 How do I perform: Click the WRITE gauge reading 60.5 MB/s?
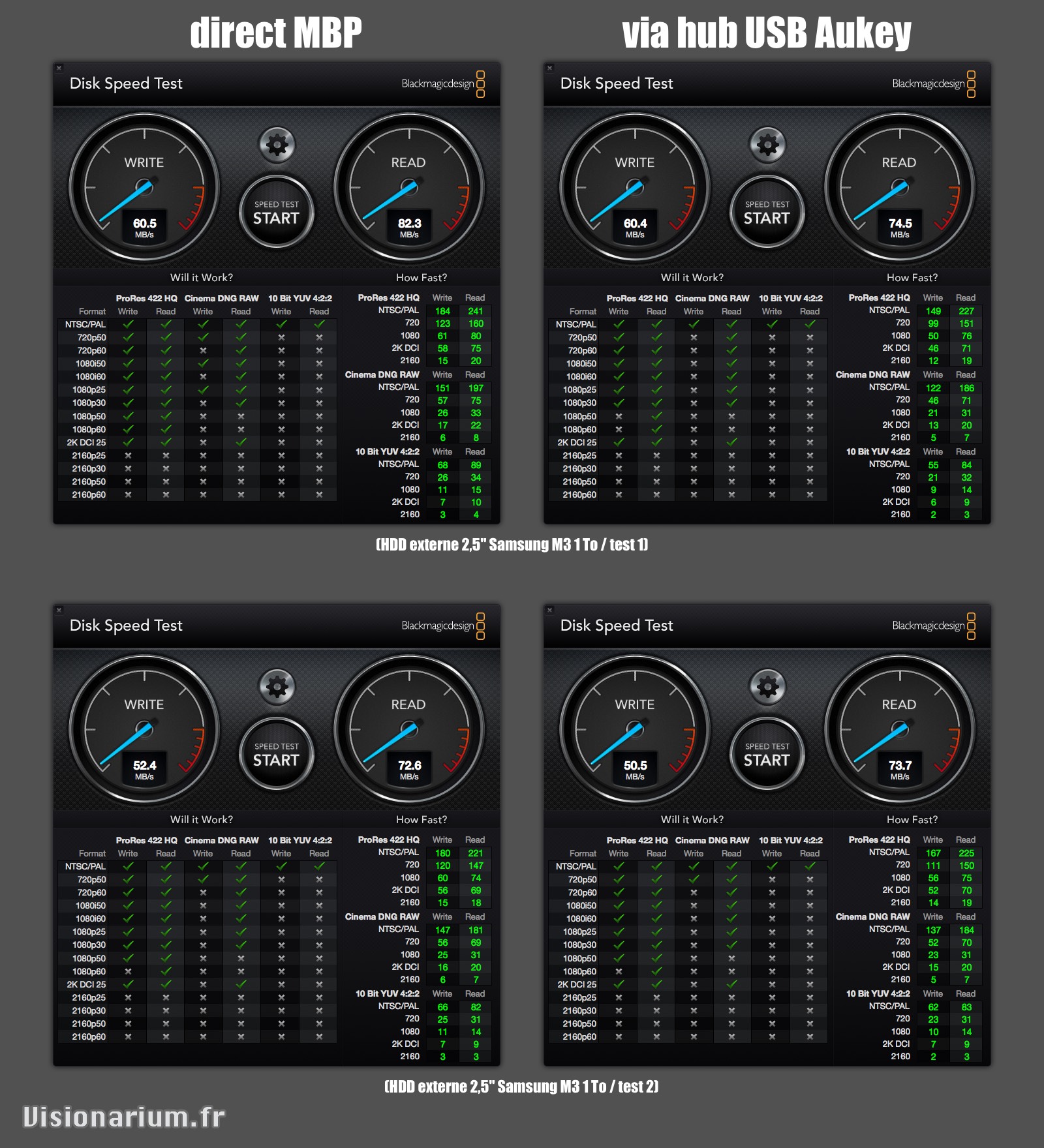point(144,188)
